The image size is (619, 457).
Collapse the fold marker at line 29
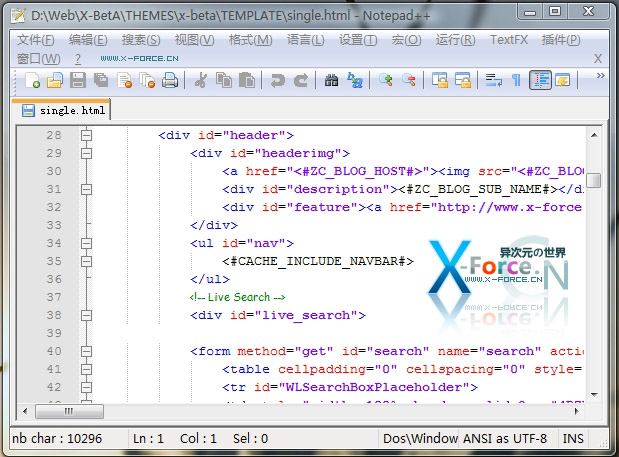tap(86, 153)
